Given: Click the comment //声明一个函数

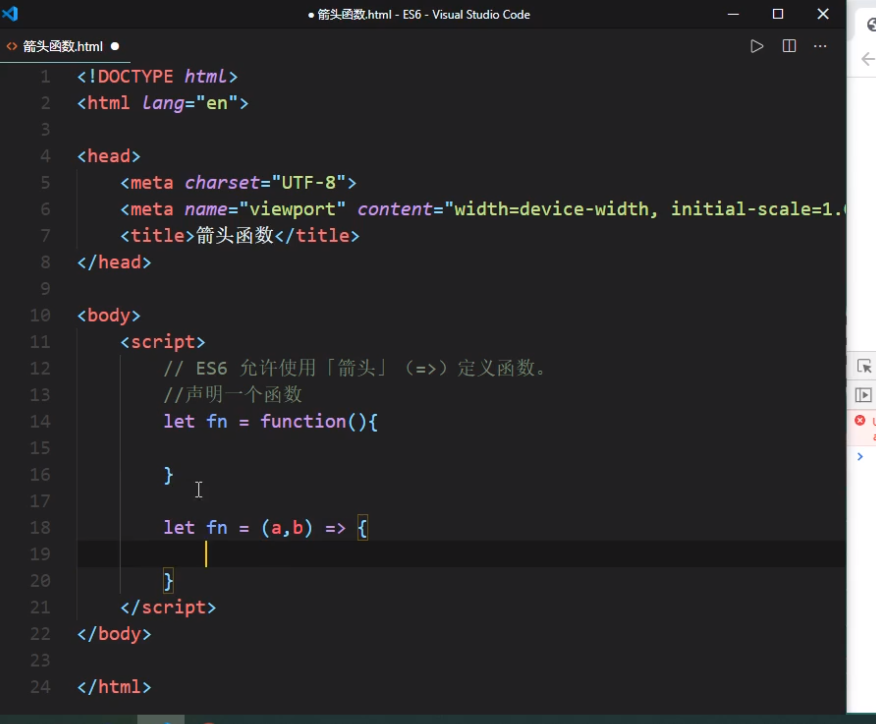Looking at the screenshot, I should 233,394.
